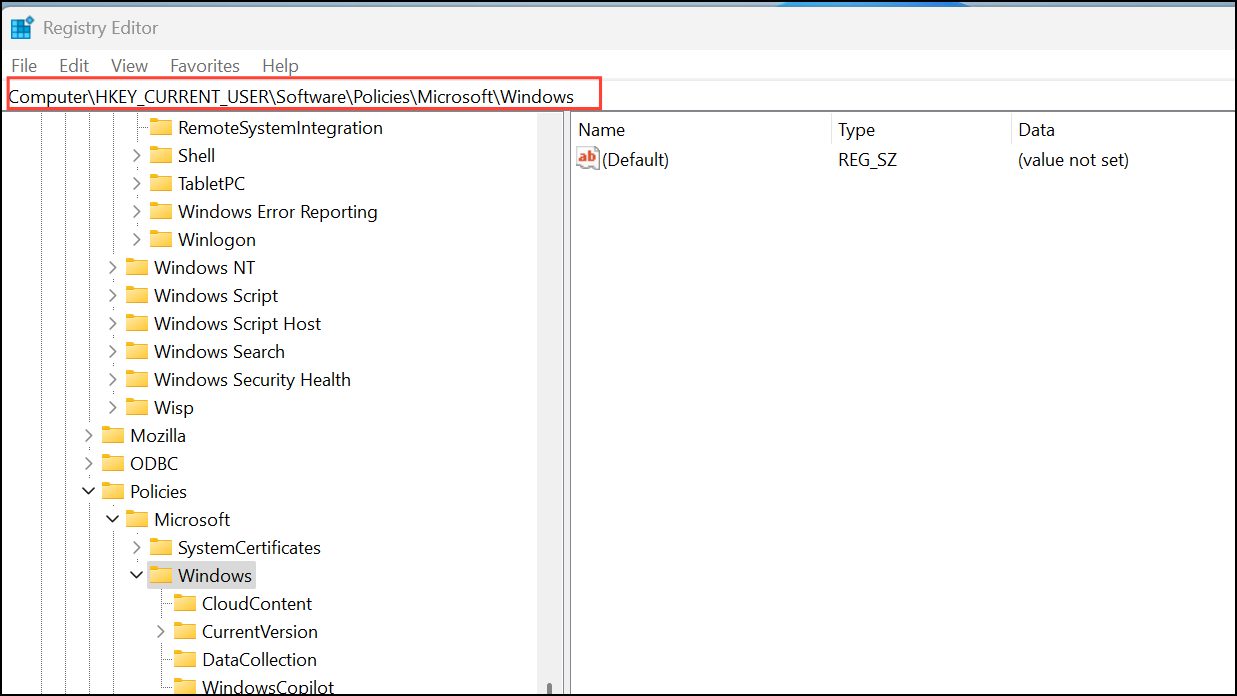Click the Windows Security Health folder icon
Screen dimensions: 1237x696
[x=137, y=380]
